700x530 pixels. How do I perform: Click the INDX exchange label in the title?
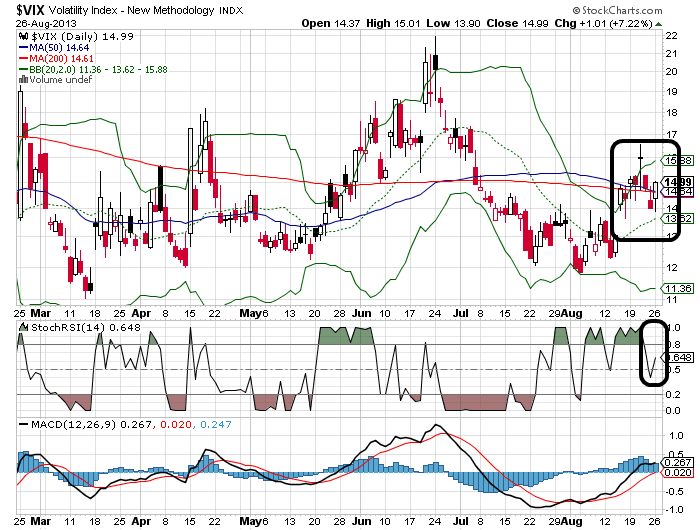pos(231,11)
